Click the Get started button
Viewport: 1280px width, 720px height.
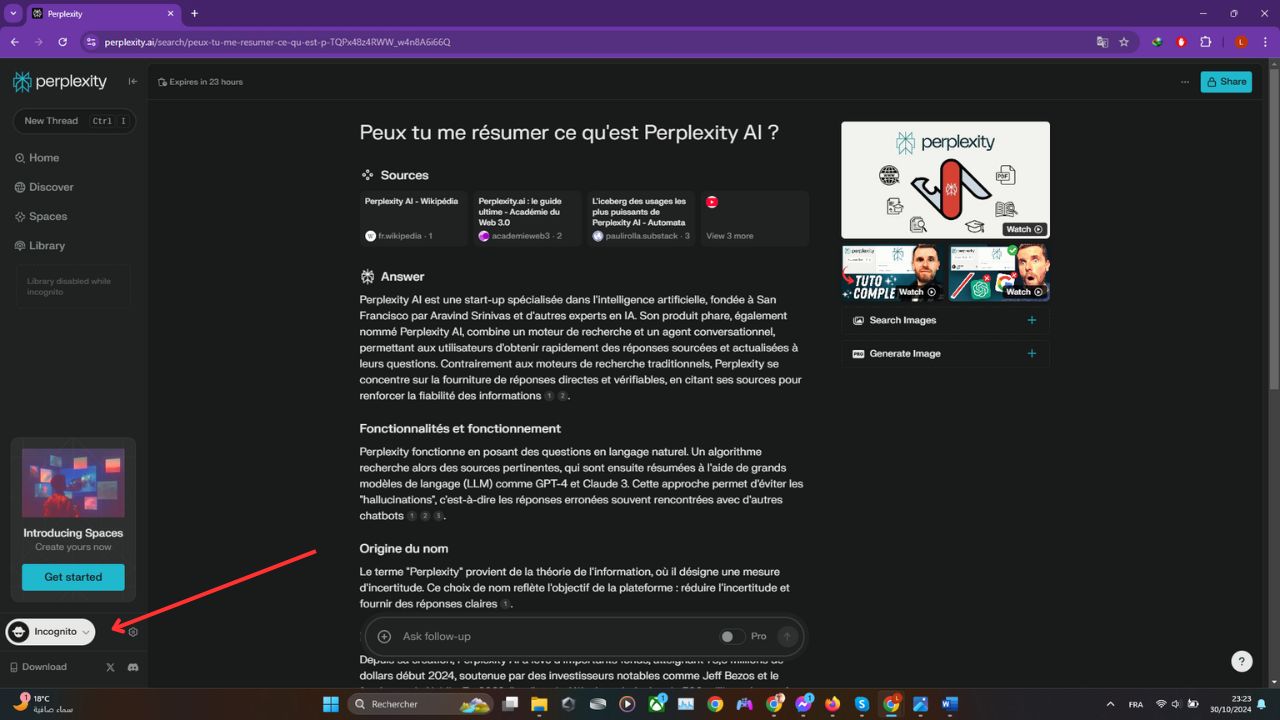[73, 577]
